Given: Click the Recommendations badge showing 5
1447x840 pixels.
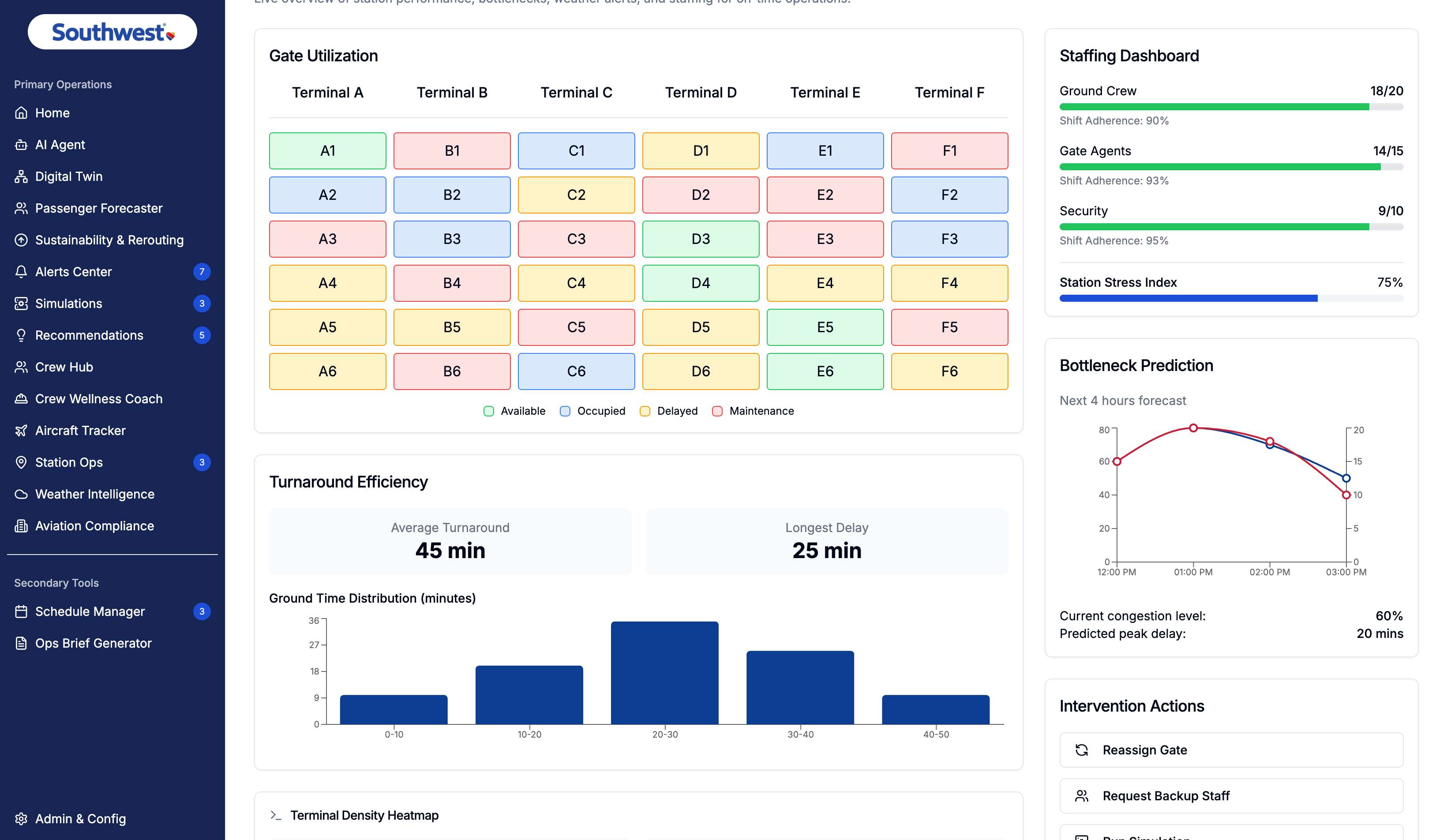Looking at the screenshot, I should point(202,335).
